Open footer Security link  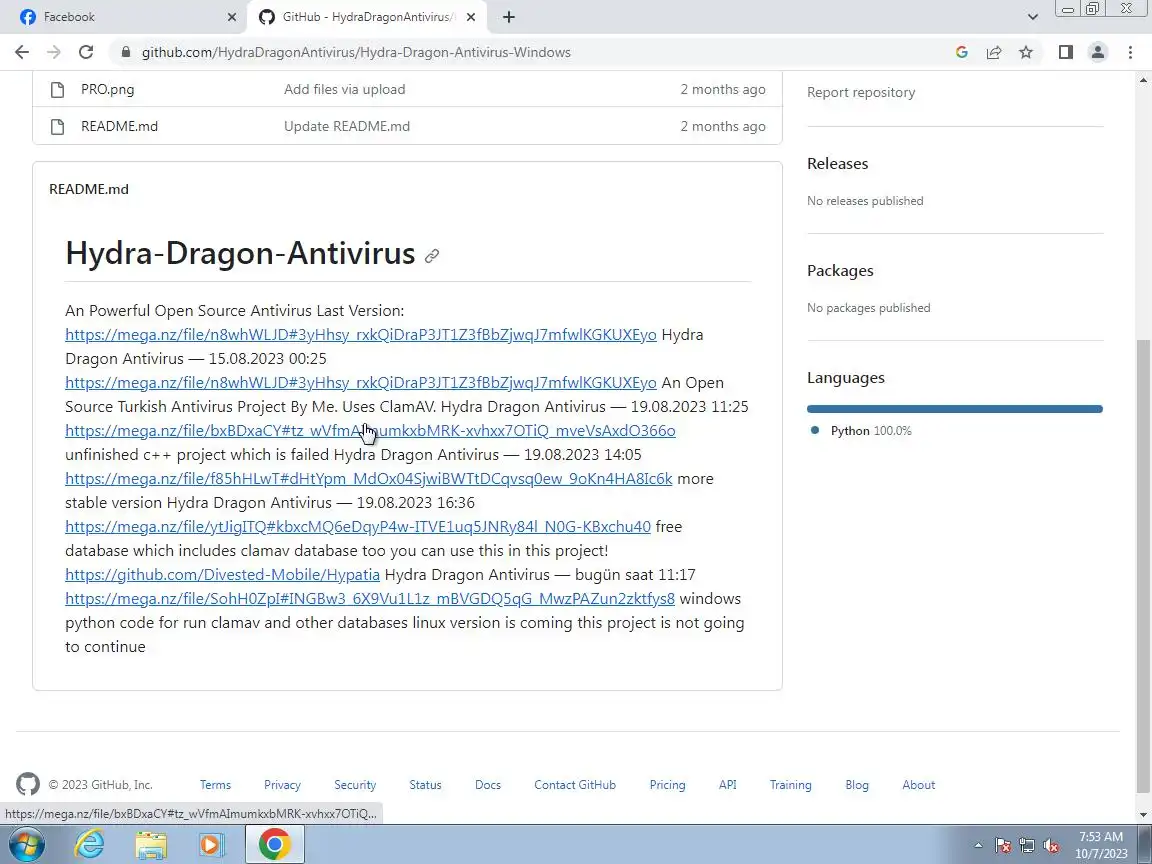[355, 785]
